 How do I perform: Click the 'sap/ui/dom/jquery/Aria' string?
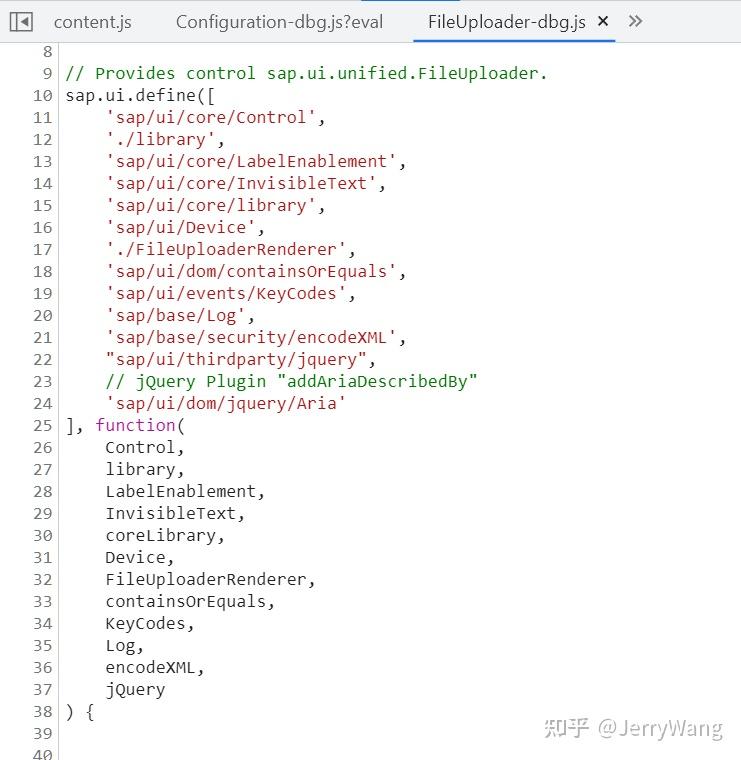225,404
